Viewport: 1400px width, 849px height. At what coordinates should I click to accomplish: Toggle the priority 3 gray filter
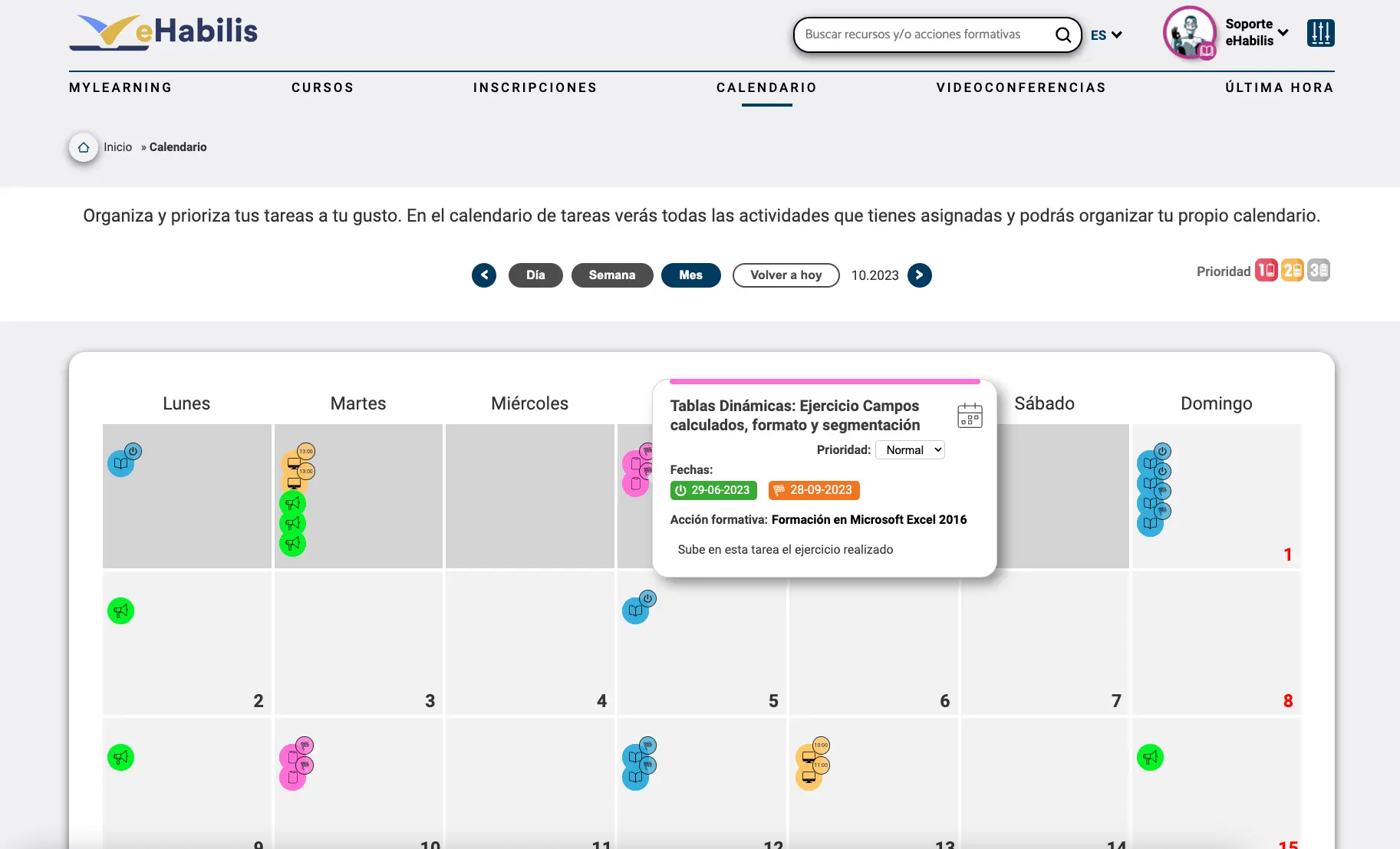coord(1318,271)
